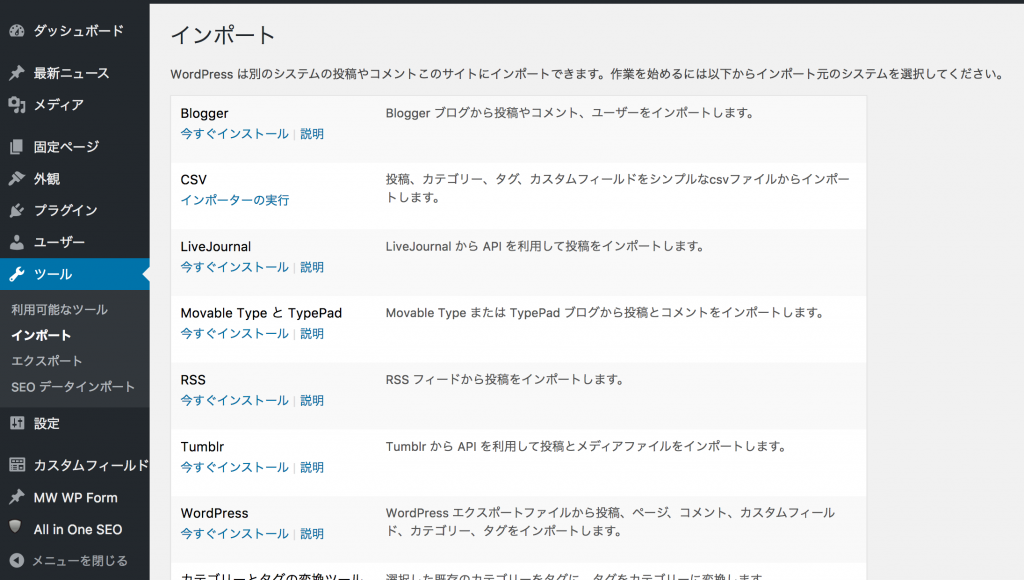Click the user silhouette icon beside ユーザー
This screenshot has height=580, width=1024.
[x=17, y=242]
